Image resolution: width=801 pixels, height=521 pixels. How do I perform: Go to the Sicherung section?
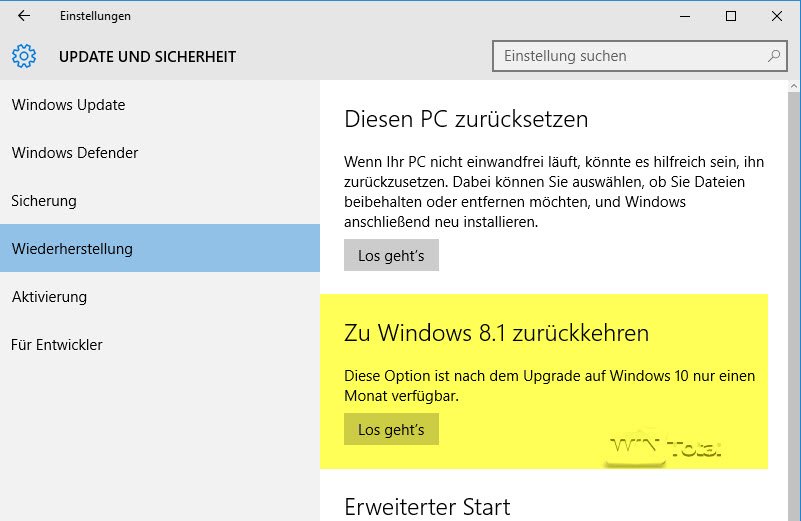coord(44,201)
